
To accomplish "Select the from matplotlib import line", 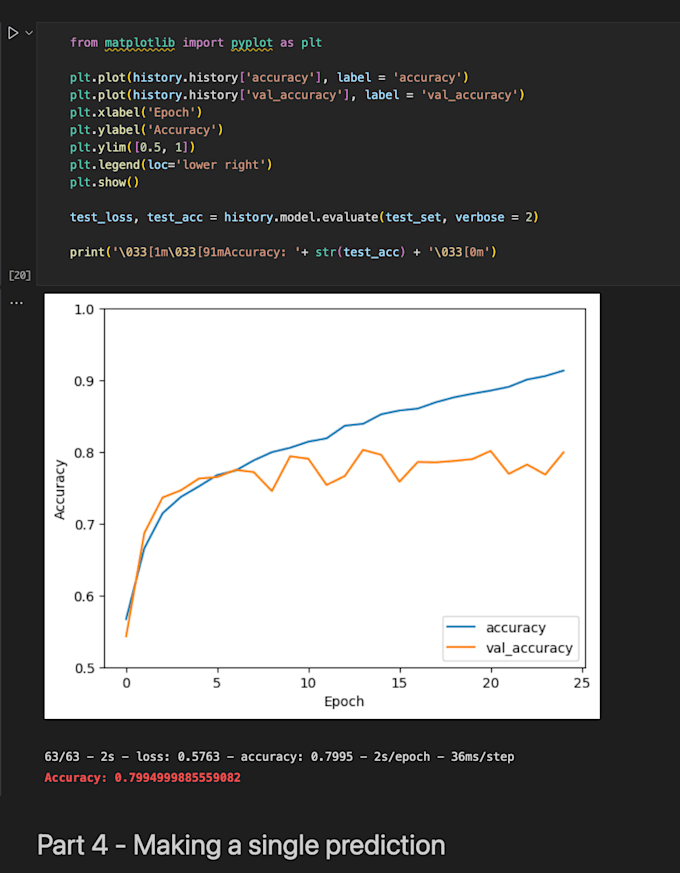I will pyautogui.click(x=195, y=42).
